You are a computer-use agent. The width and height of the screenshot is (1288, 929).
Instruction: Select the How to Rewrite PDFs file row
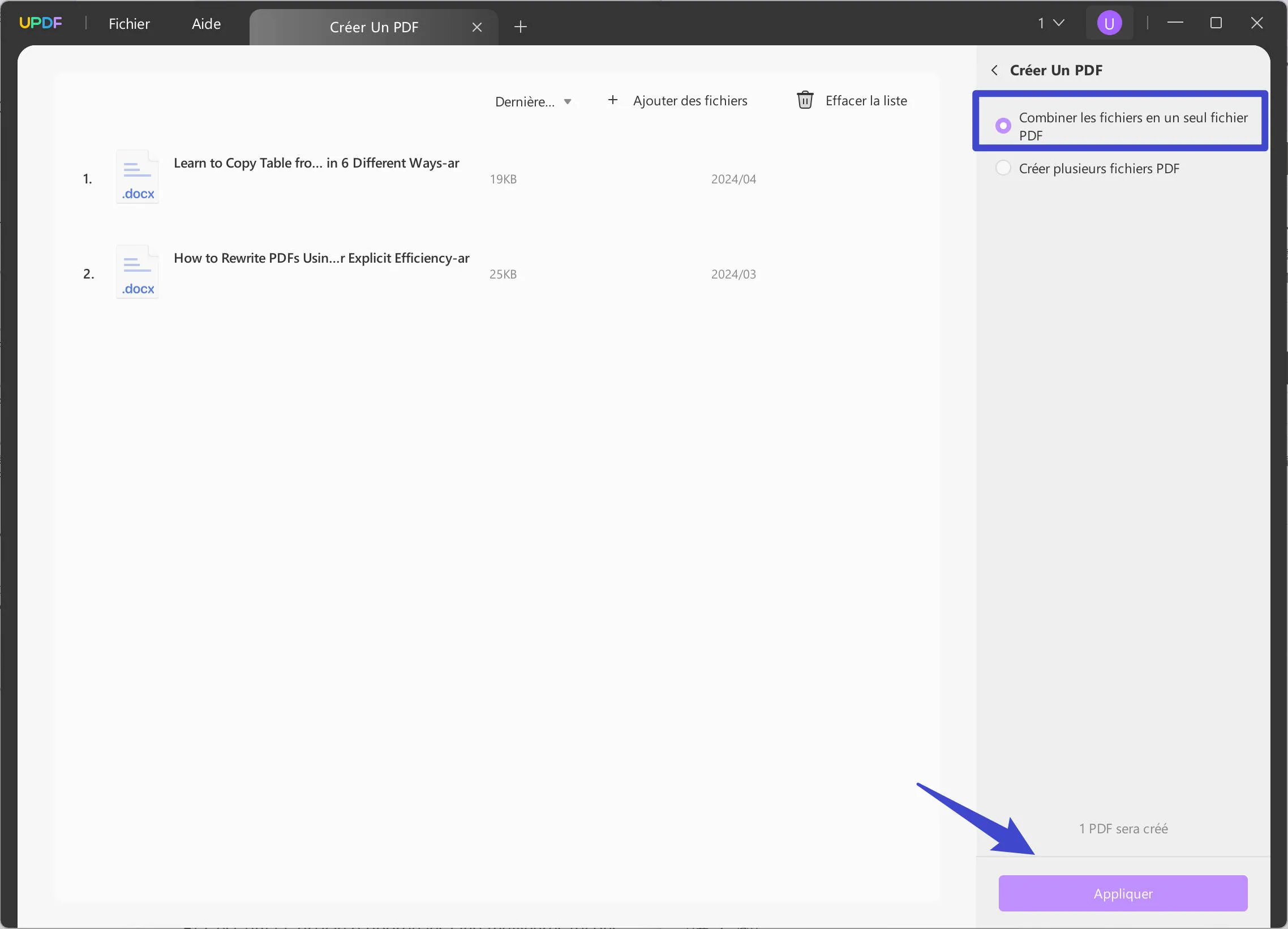click(397, 272)
